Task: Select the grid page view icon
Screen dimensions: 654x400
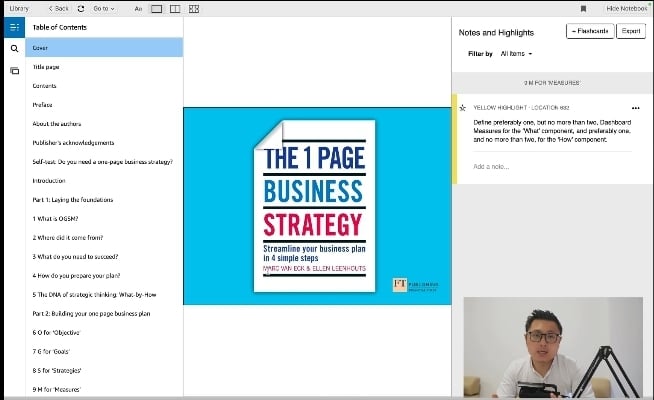Action: pos(194,9)
